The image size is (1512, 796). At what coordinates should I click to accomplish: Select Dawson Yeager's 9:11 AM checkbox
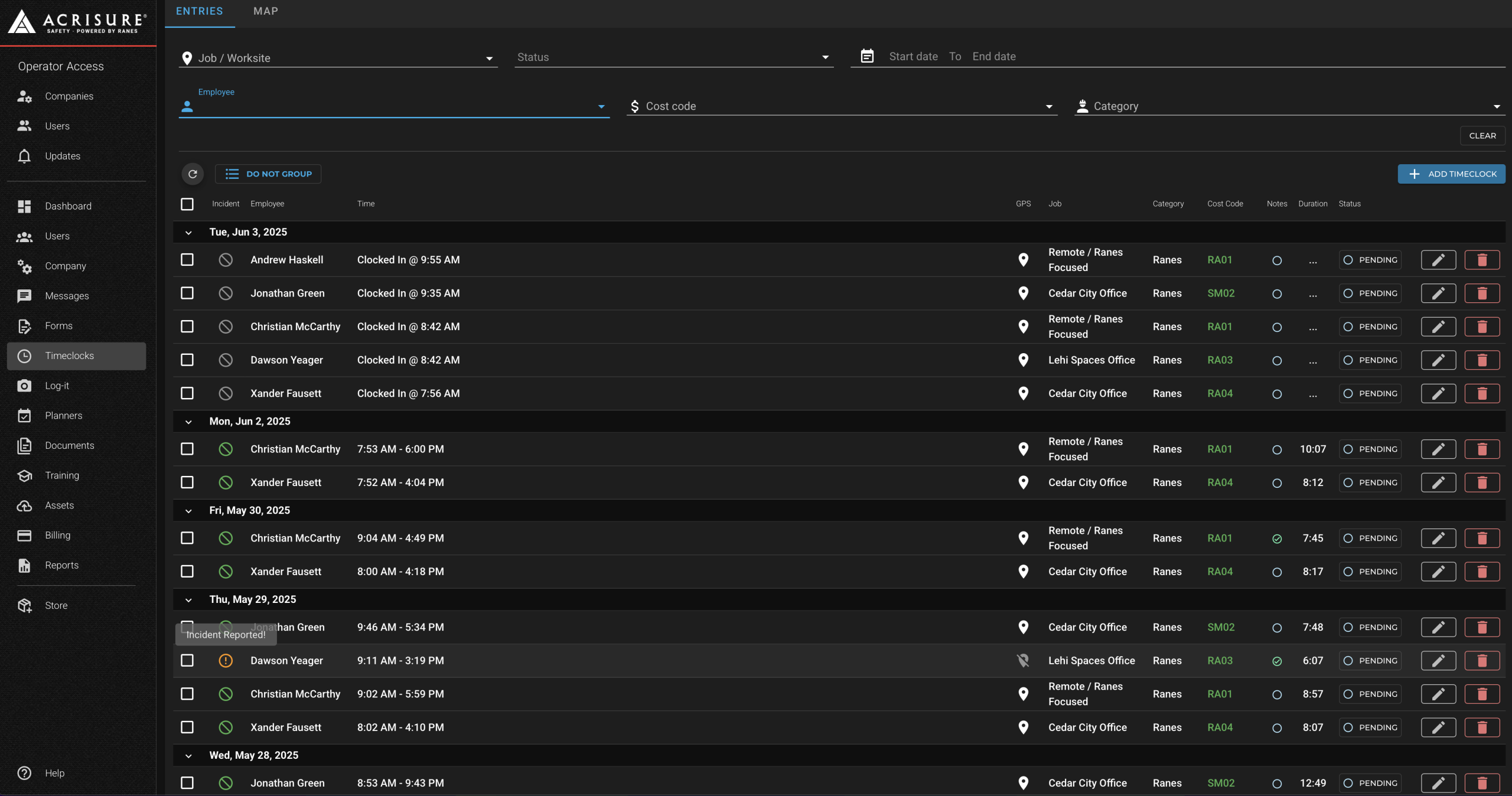pyautogui.click(x=187, y=661)
